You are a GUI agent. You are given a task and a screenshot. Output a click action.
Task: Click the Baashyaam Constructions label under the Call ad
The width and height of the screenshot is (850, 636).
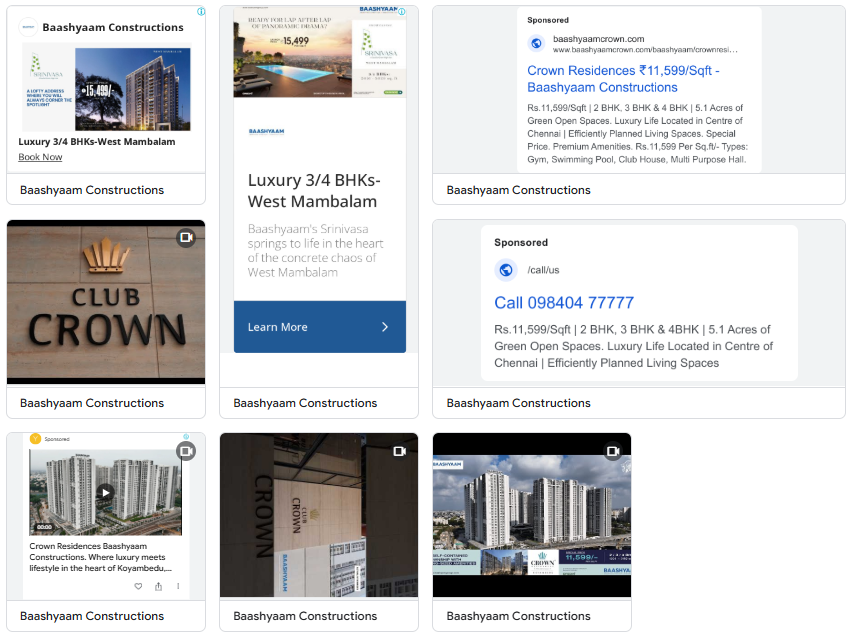tap(519, 403)
